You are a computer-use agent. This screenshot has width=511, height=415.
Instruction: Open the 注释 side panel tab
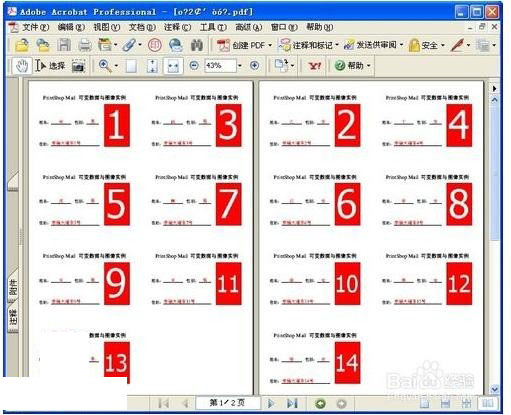click(13, 317)
